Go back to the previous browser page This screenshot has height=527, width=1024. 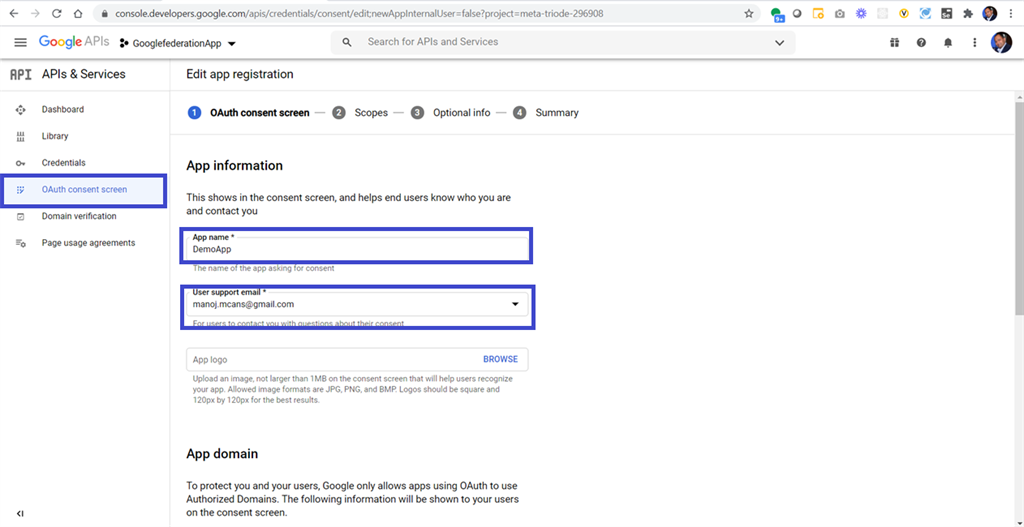tap(14, 13)
